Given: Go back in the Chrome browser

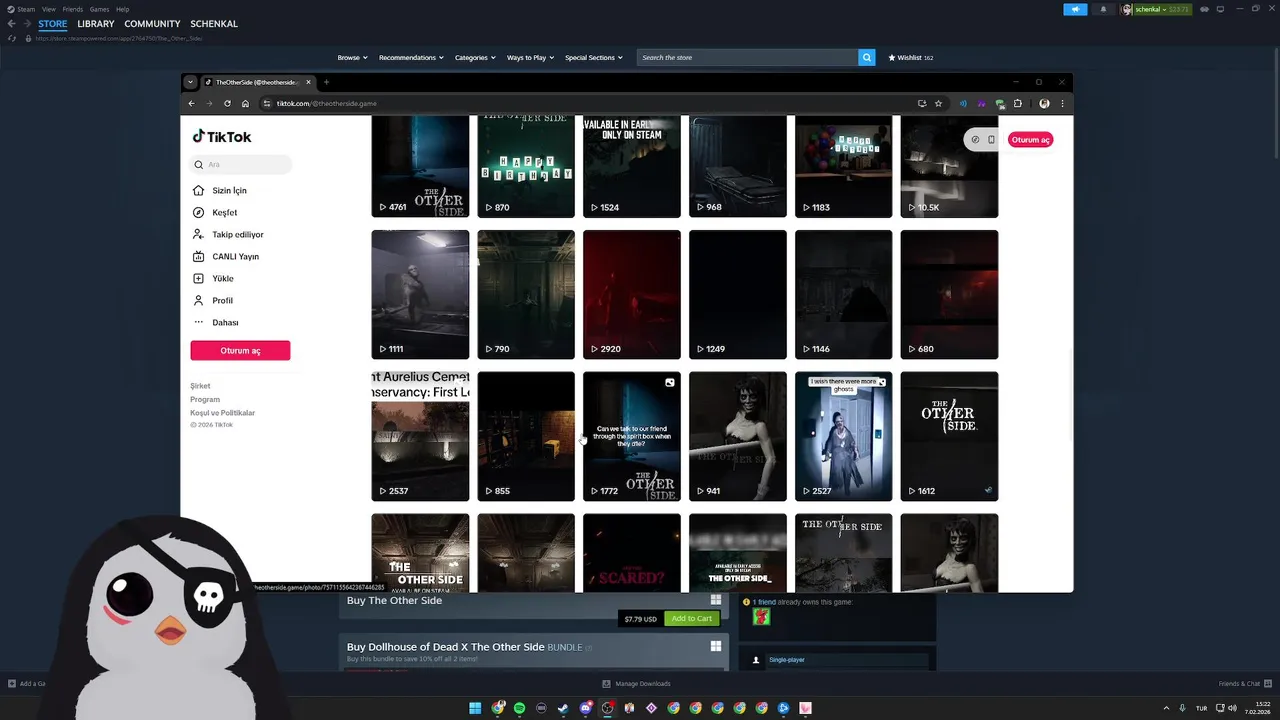Looking at the screenshot, I should (191, 103).
